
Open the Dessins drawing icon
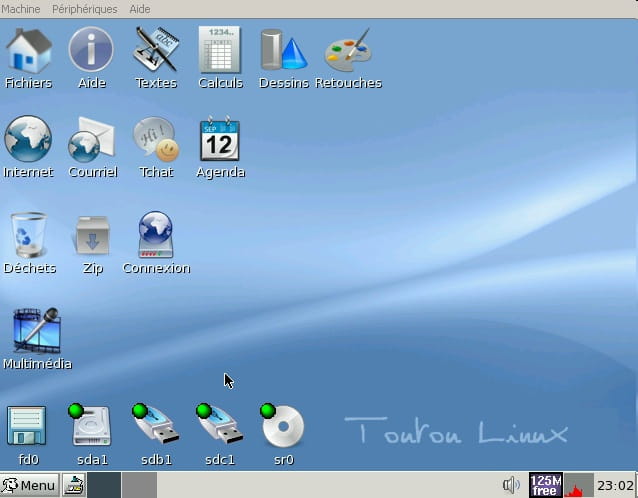(284, 50)
